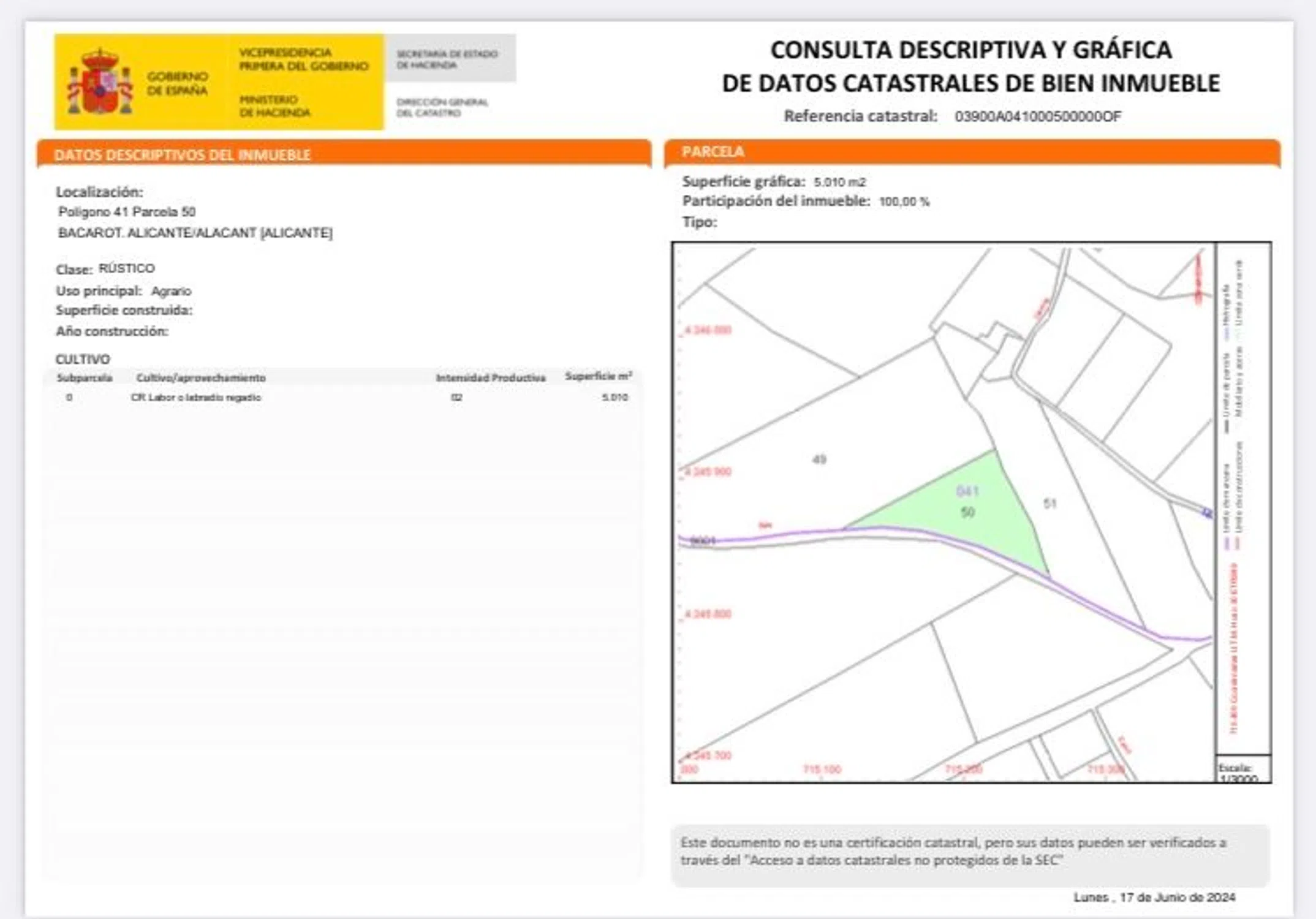Click the Ministerio de Hacienda label
The image size is (1316, 919).
[274, 106]
